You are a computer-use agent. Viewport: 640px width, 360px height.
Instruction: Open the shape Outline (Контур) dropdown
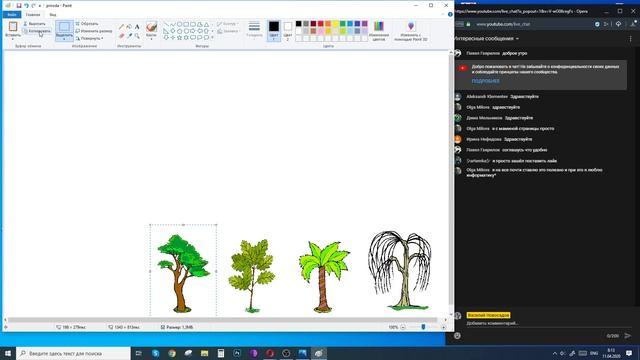click(x=228, y=24)
